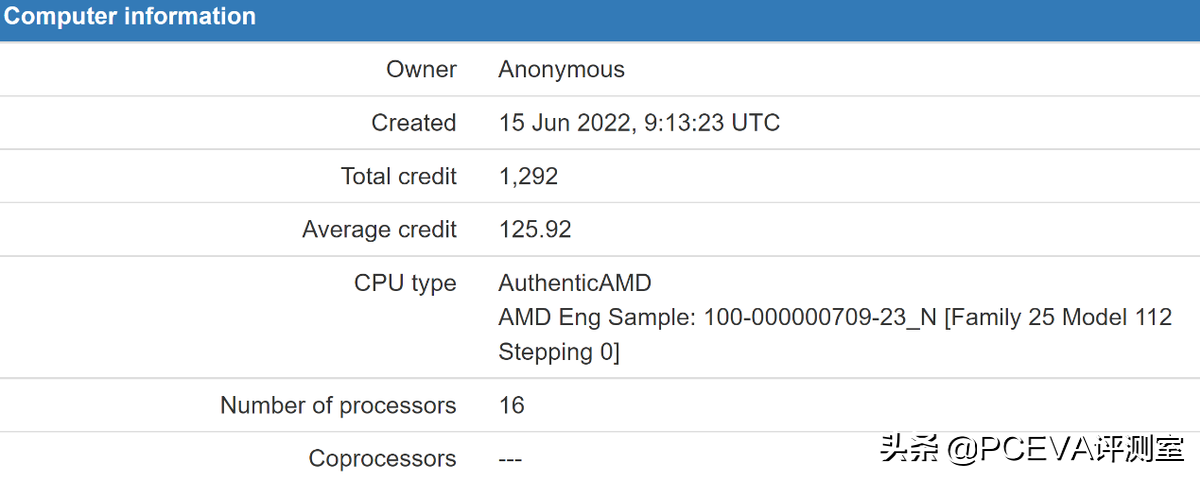Click the 15 Jun 2022 creation date
Viewport: 1200px width, 478px height.
[x=639, y=123]
